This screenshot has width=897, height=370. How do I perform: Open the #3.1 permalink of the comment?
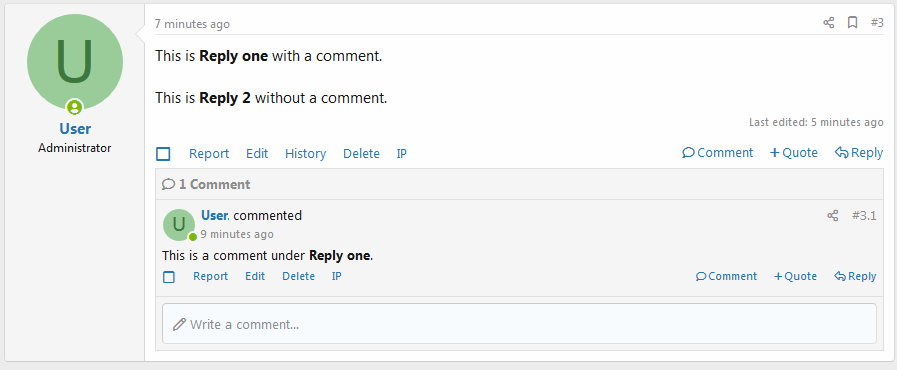(x=864, y=216)
